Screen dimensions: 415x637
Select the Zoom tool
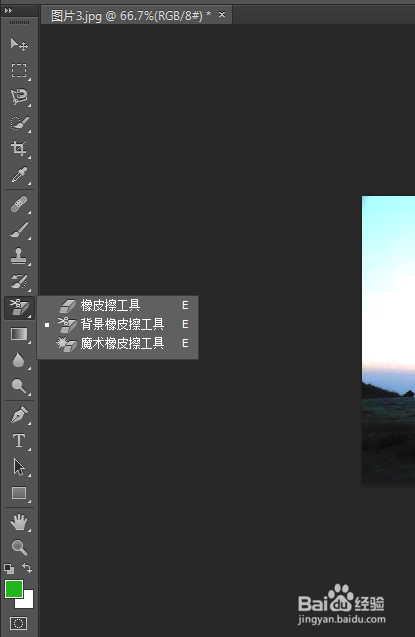pyautogui.click(x=19, y=547)
